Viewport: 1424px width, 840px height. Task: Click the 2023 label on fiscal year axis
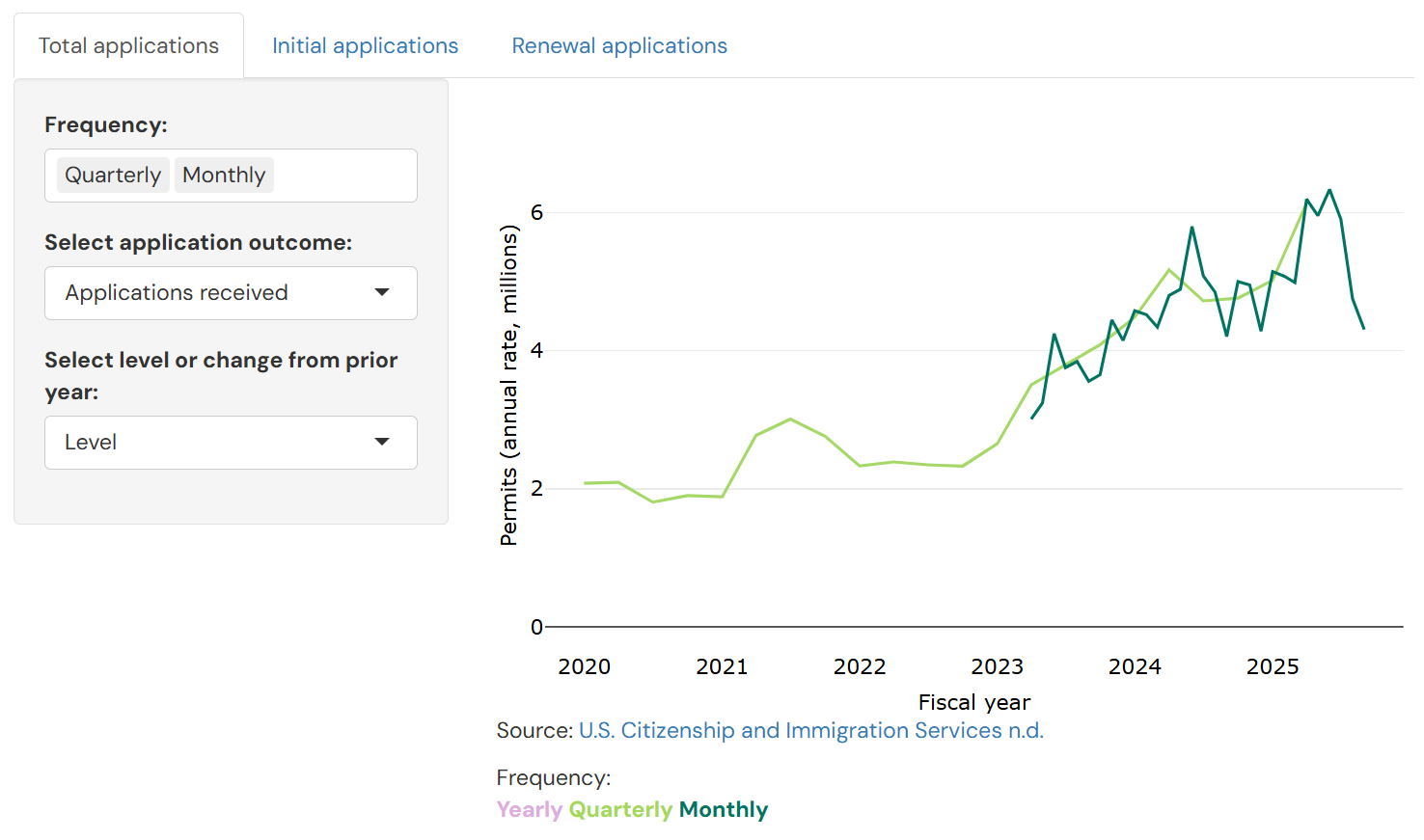997,666
